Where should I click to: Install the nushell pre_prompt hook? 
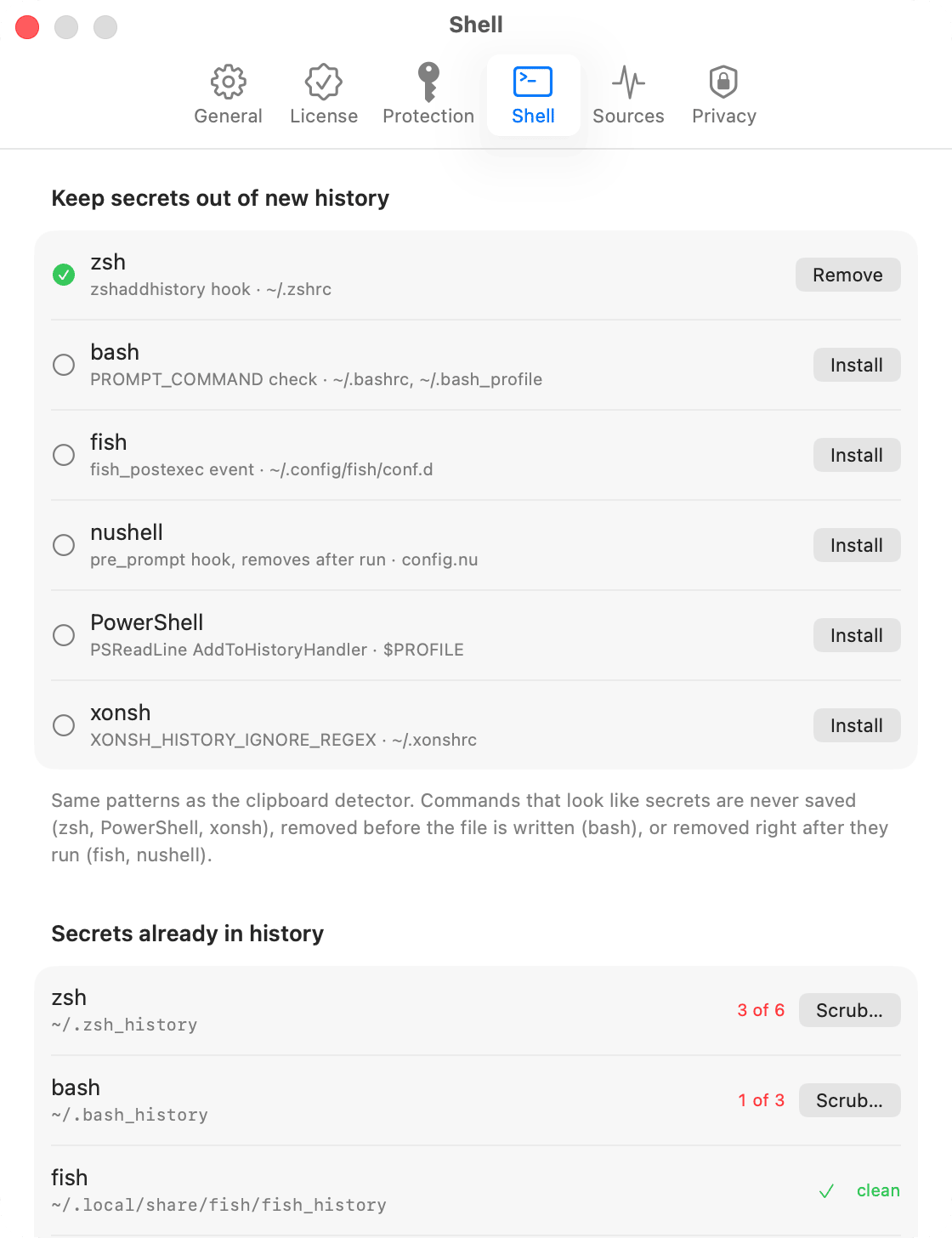tap(857, 545)
